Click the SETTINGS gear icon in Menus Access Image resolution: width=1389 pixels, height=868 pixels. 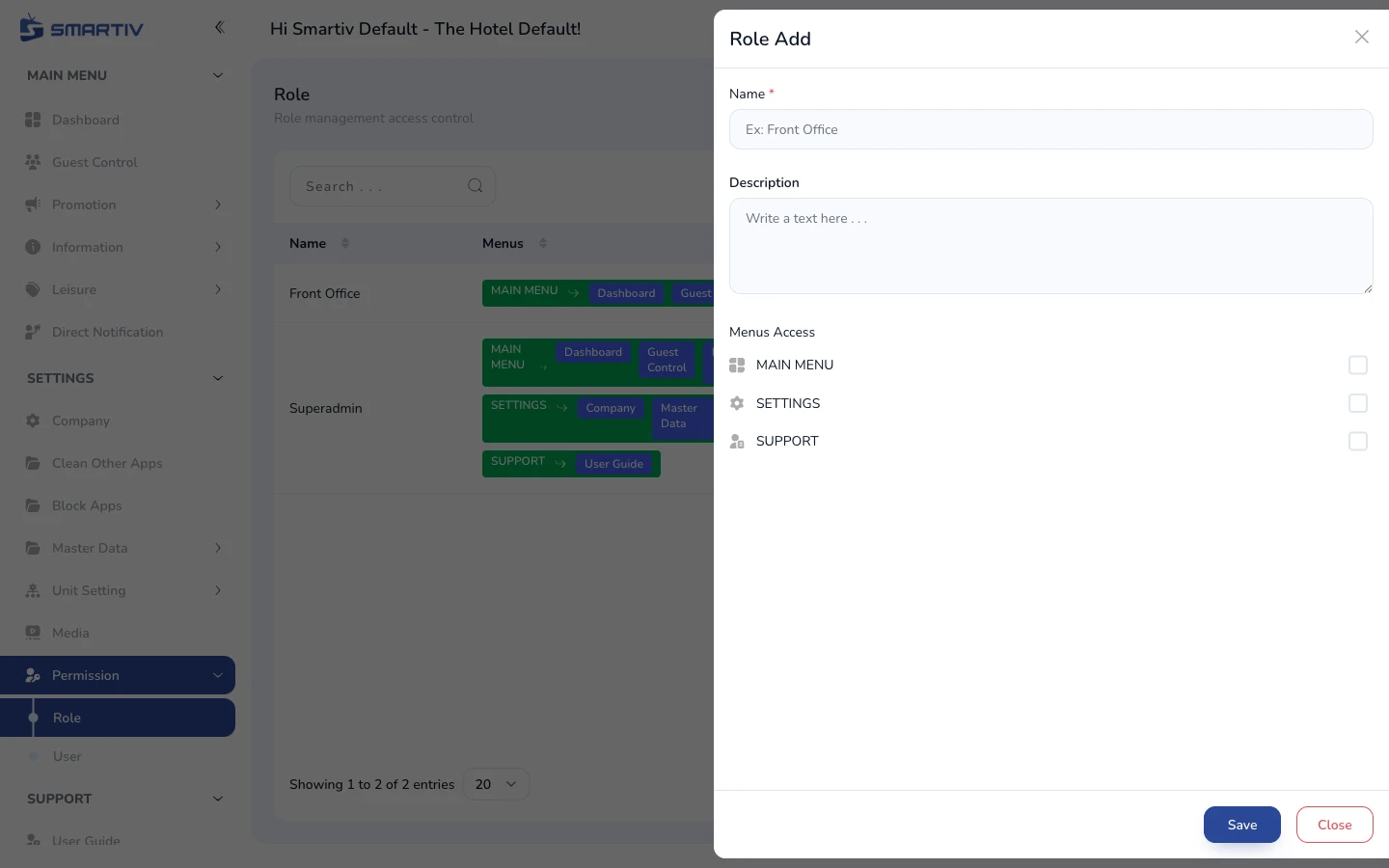(737, 403)
